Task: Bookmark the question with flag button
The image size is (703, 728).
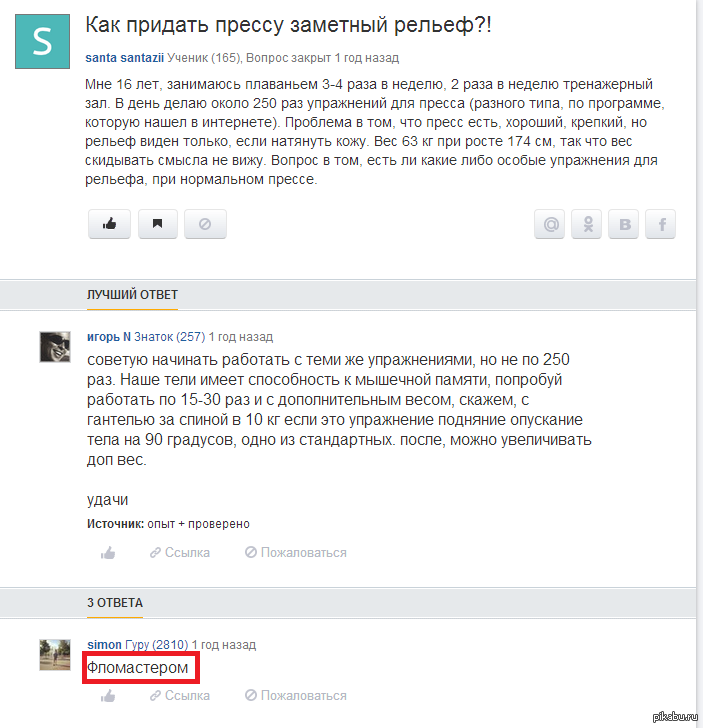Action: 157,224
